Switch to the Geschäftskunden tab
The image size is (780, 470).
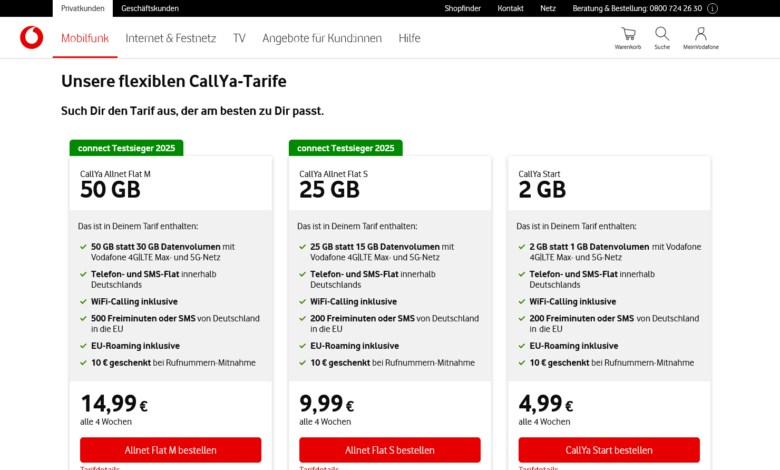[150, 8]
